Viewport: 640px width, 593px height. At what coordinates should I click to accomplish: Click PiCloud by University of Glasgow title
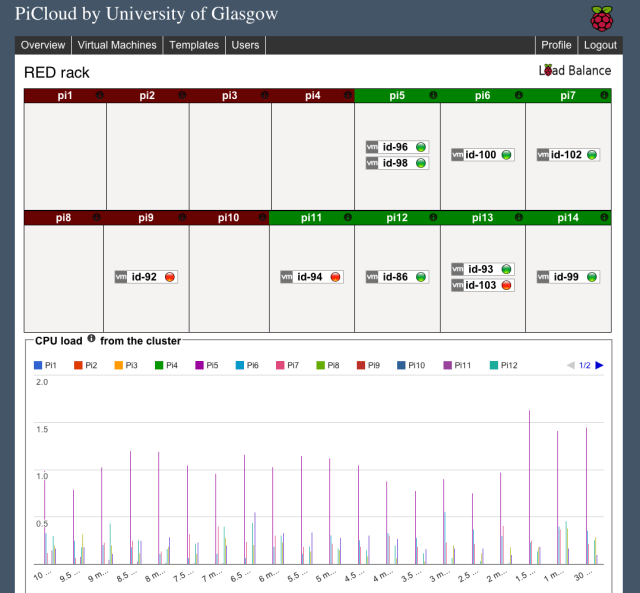[147, 14]
